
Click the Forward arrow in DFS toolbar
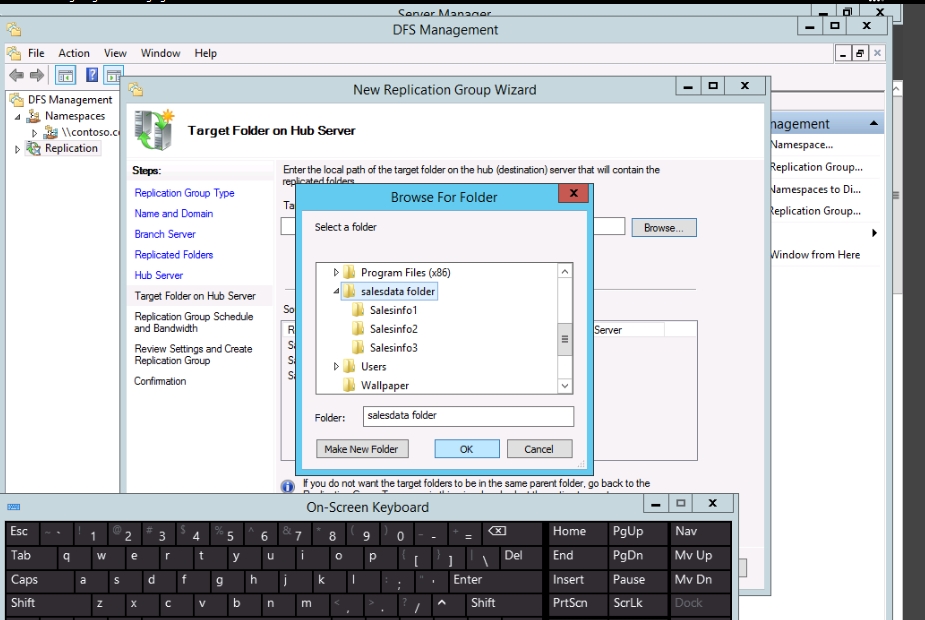(x=37, y=75)
